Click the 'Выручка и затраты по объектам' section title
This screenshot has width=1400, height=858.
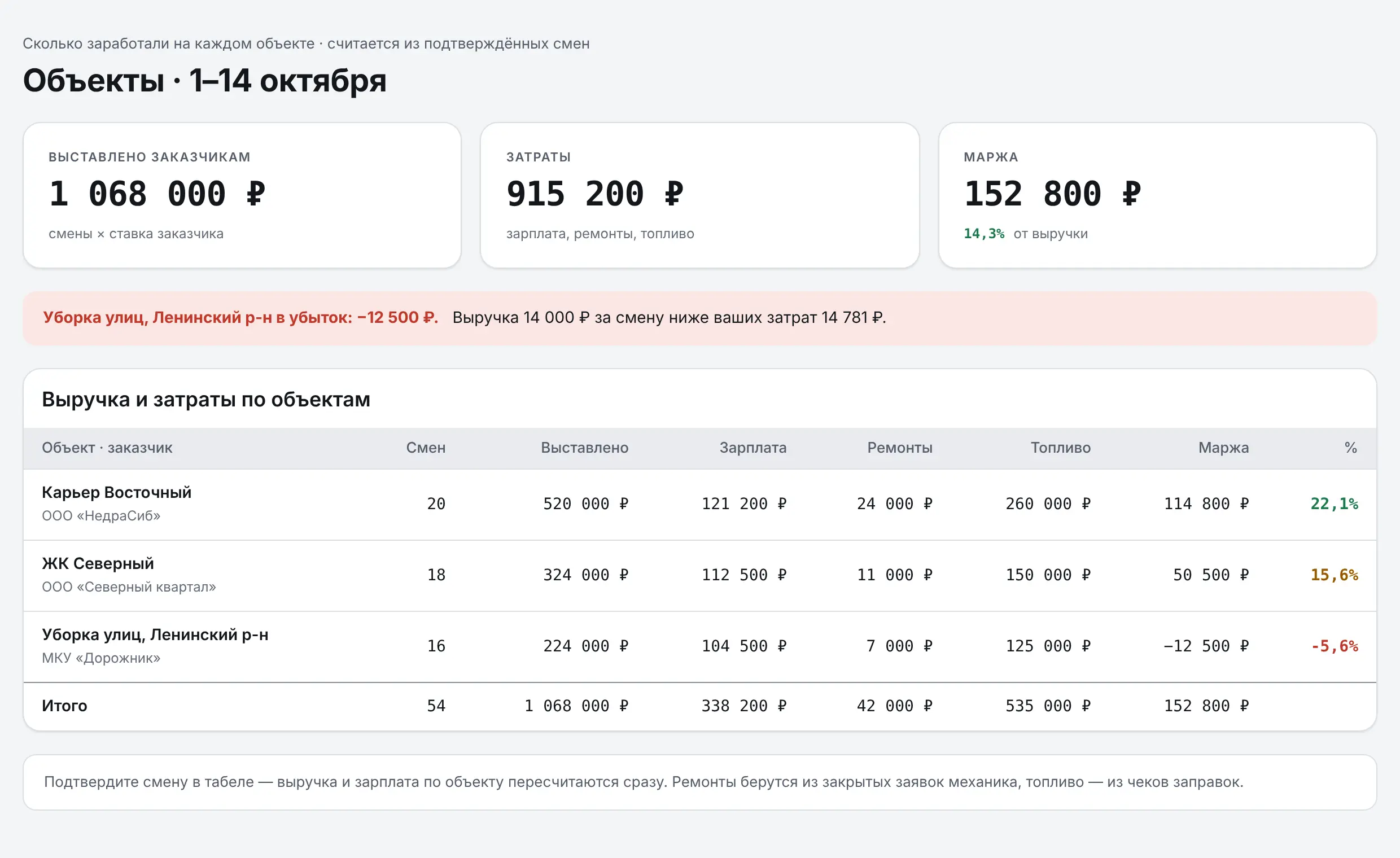click(205, 400)
